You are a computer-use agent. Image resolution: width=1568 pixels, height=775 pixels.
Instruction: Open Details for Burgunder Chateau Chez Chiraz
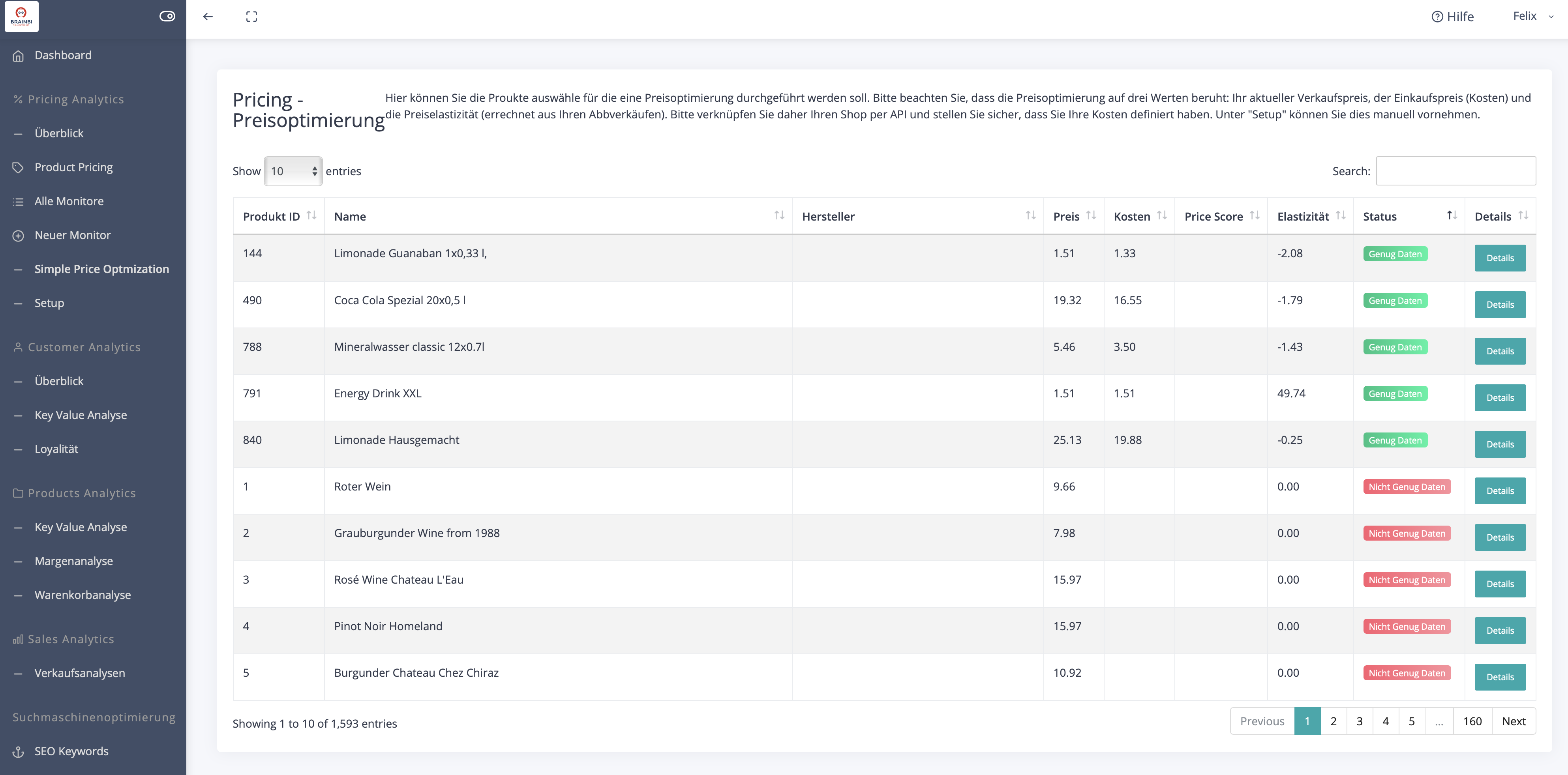coord(1500,677)
